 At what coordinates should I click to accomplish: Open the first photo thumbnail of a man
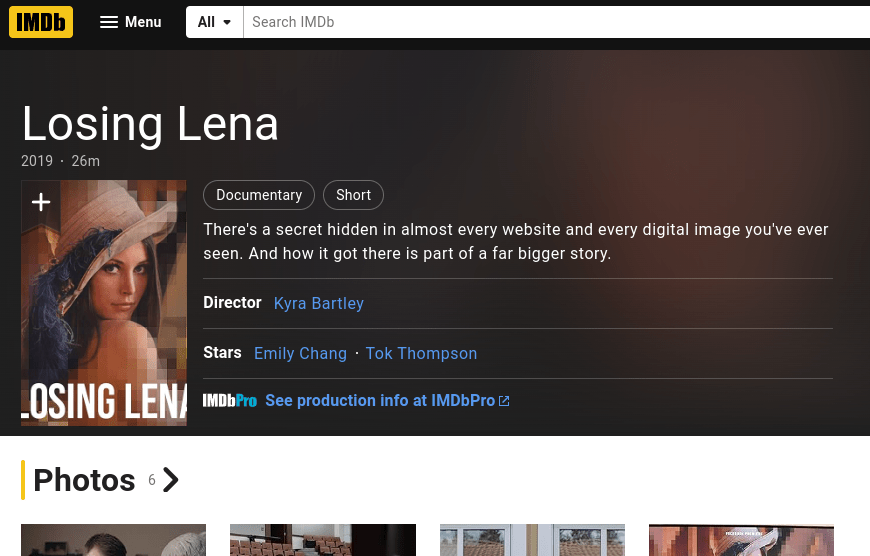[113, 540]
